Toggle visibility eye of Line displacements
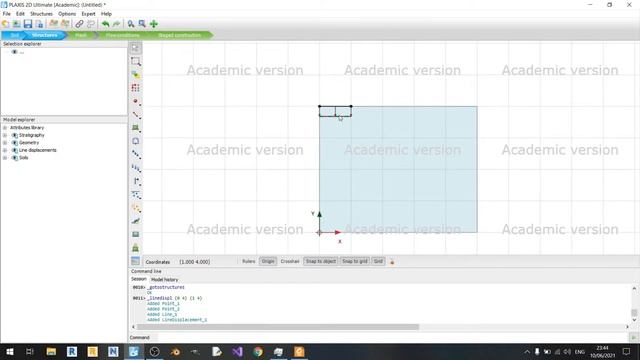 tap(15, 150)
